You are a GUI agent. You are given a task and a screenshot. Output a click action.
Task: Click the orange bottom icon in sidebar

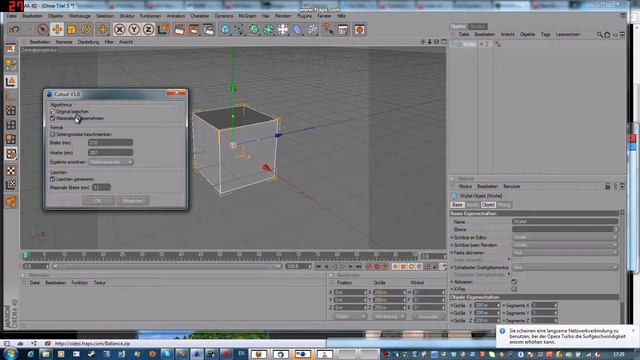(11, 202)
